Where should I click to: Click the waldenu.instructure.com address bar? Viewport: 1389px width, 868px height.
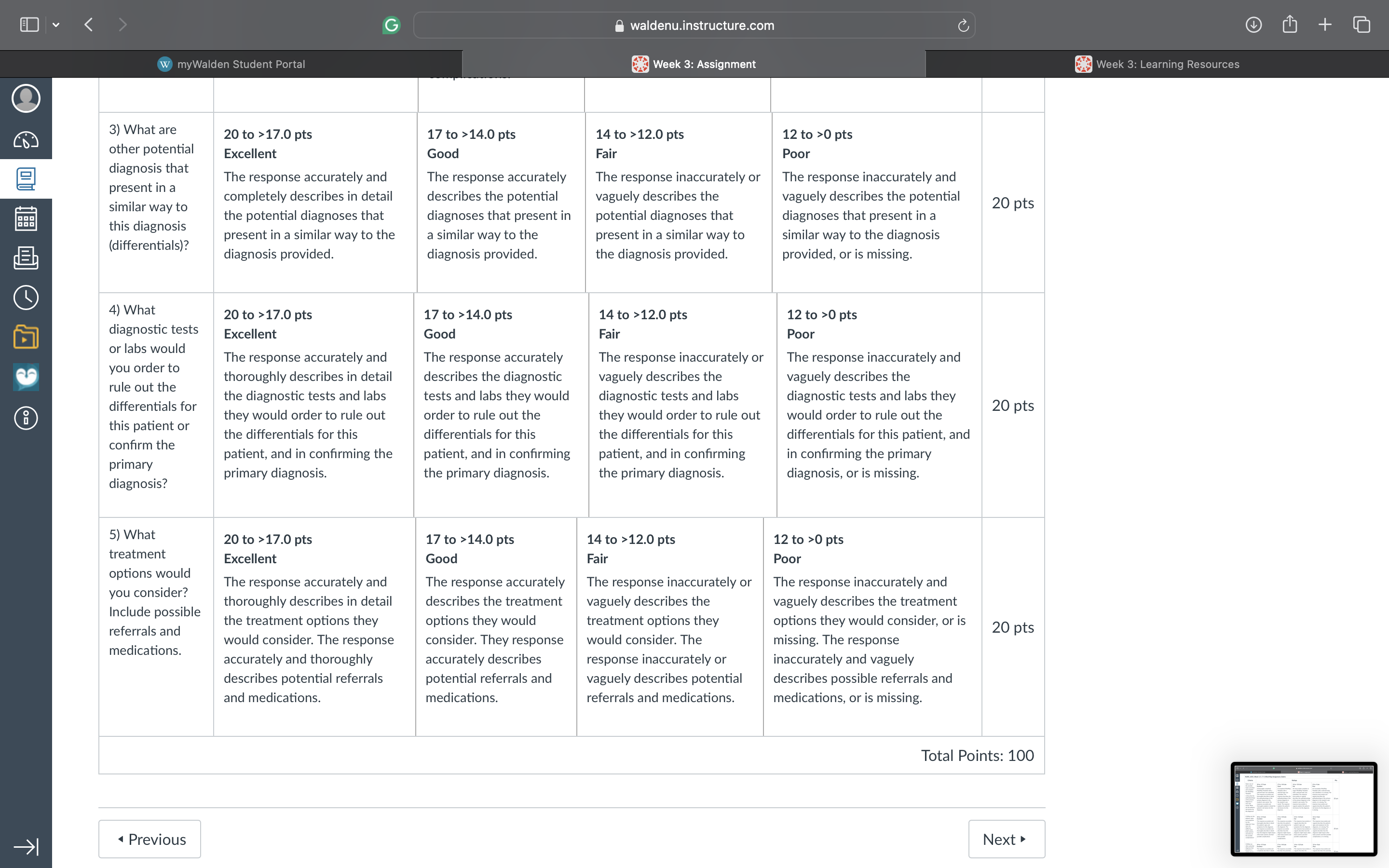[x=694, y=25]
